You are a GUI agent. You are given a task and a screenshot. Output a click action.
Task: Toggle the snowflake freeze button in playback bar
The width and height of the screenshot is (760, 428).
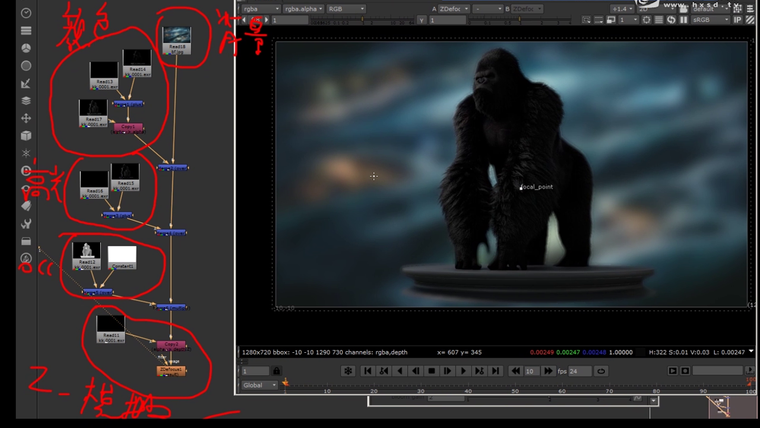pos(348,371)
